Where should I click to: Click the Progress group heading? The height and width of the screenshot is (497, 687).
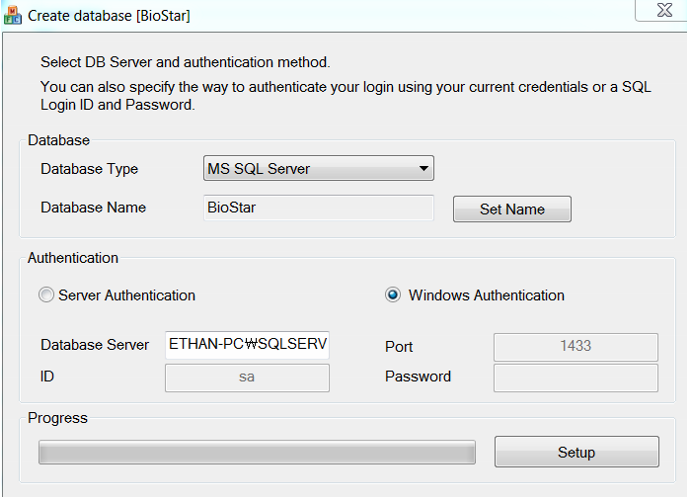click(x=57, y=418)
